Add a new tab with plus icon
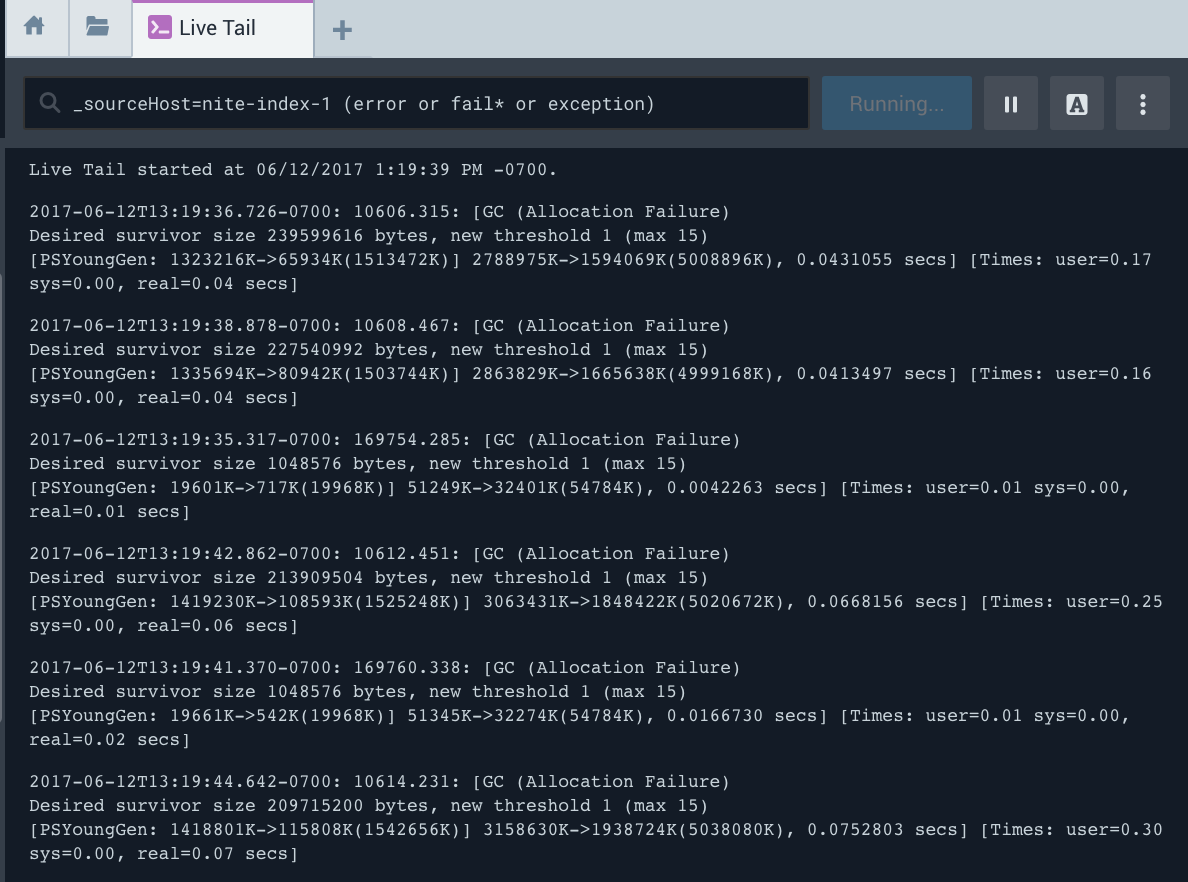 pos(342,30)
